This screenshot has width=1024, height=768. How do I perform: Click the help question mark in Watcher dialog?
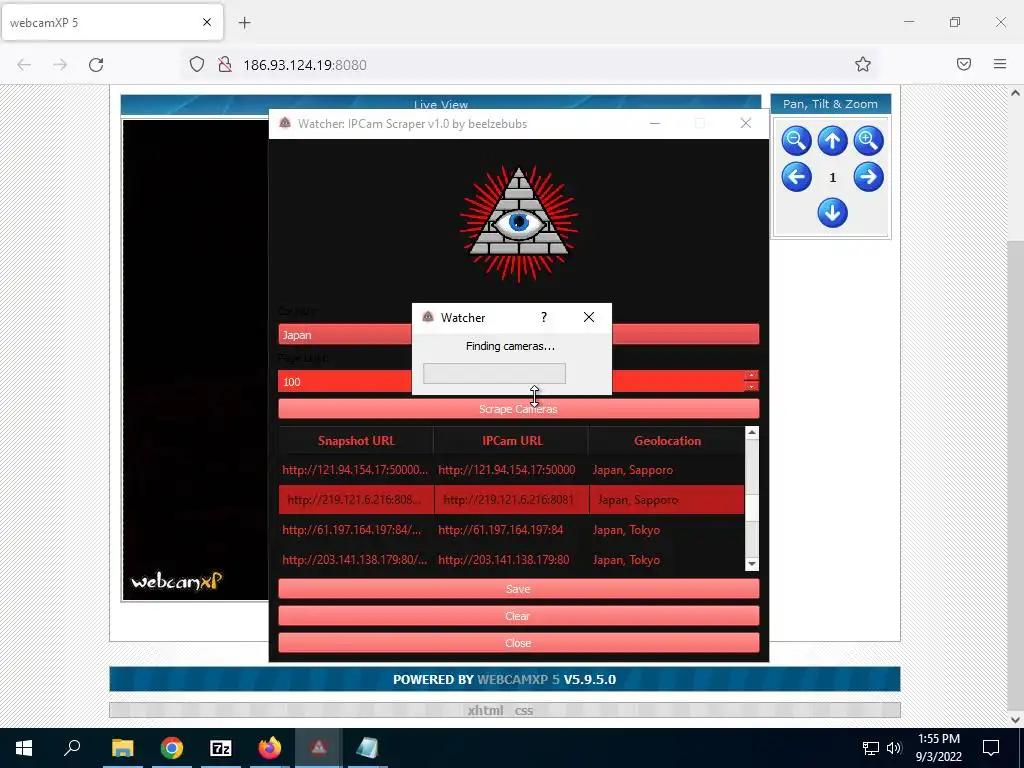click(x=543, y=317)
